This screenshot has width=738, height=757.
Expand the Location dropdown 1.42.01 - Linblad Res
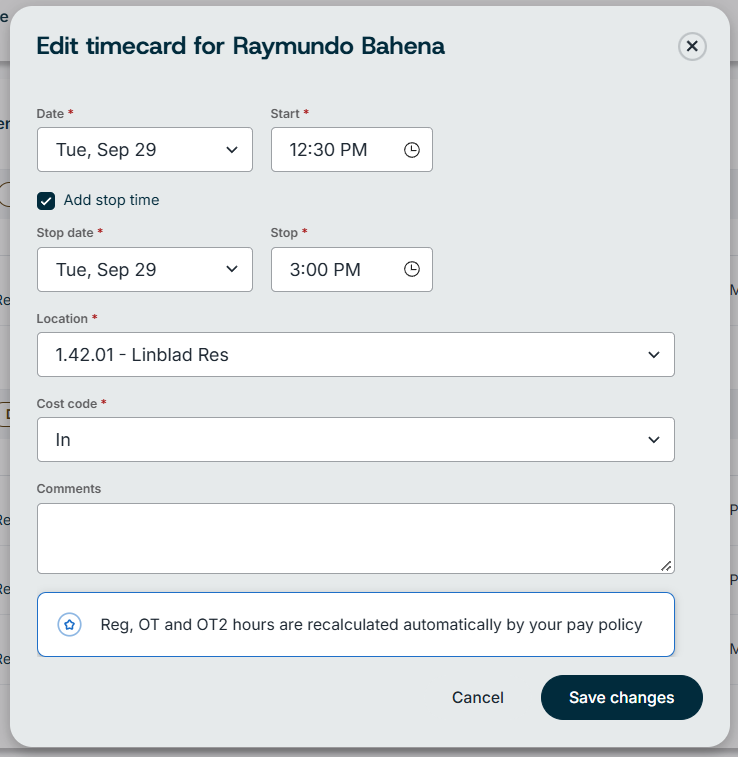[x=356, y=355]
